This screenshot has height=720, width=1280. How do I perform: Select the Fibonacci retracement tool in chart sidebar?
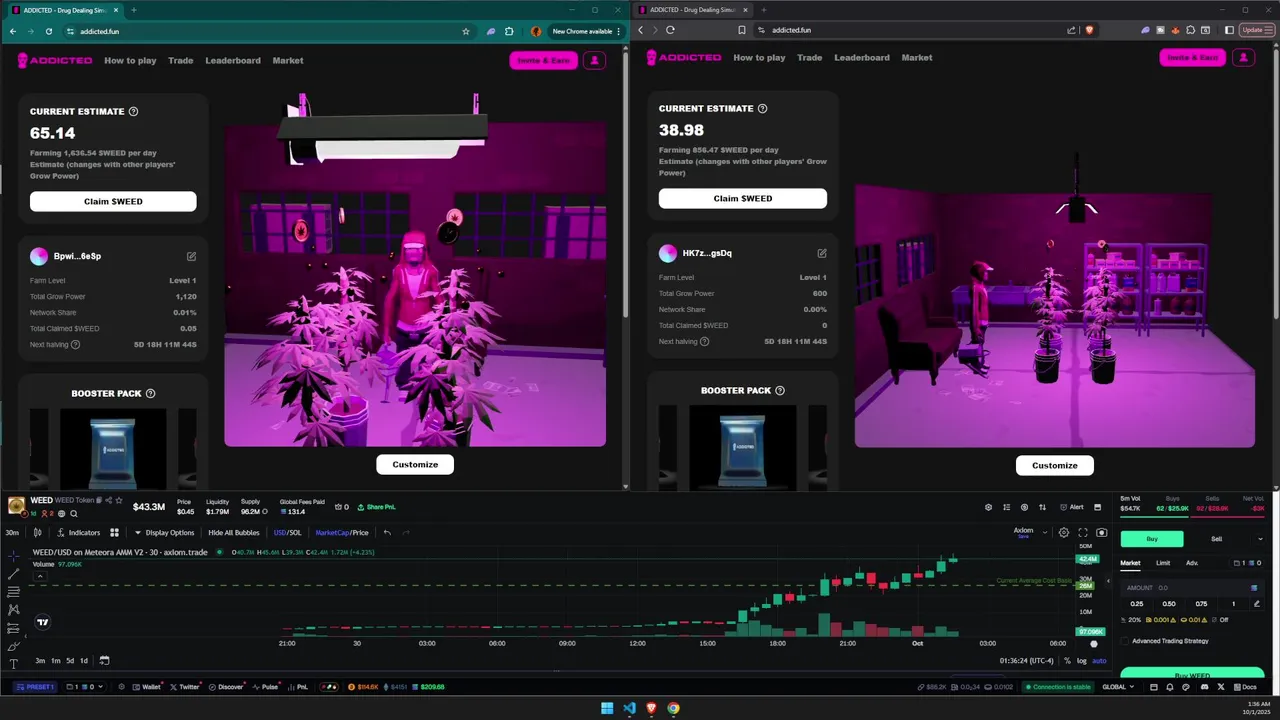click(13, 592)
